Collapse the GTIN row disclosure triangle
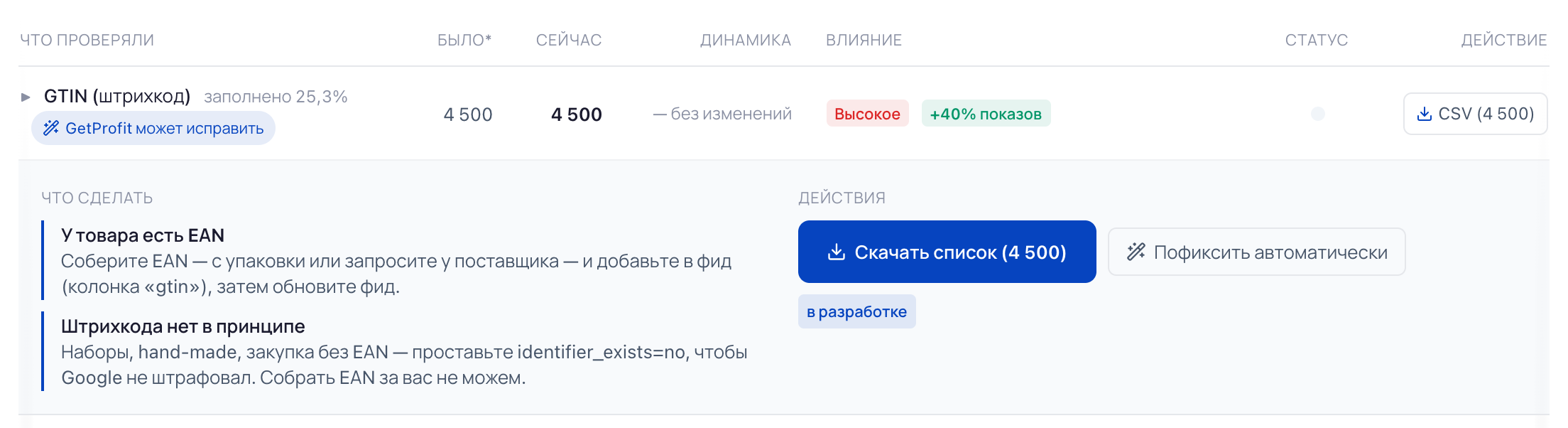 pos(26,97)
